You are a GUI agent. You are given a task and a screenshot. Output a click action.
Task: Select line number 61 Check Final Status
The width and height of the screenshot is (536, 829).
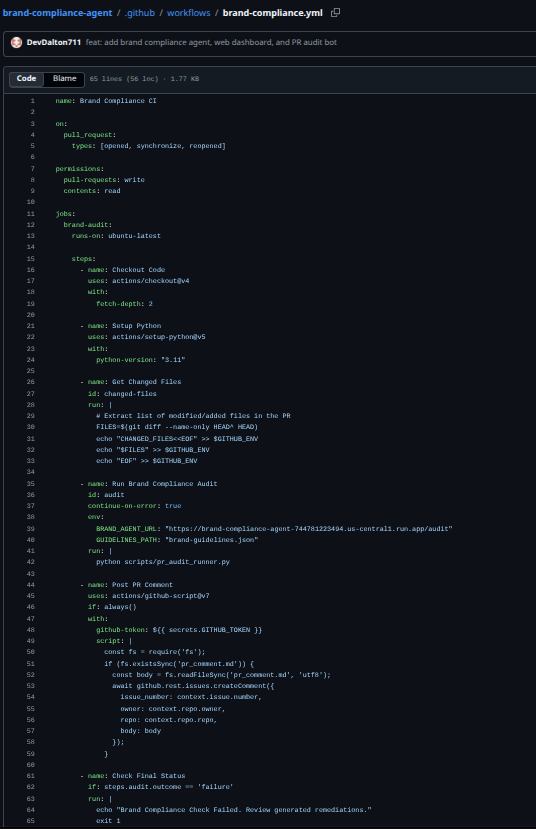[31, 776]
